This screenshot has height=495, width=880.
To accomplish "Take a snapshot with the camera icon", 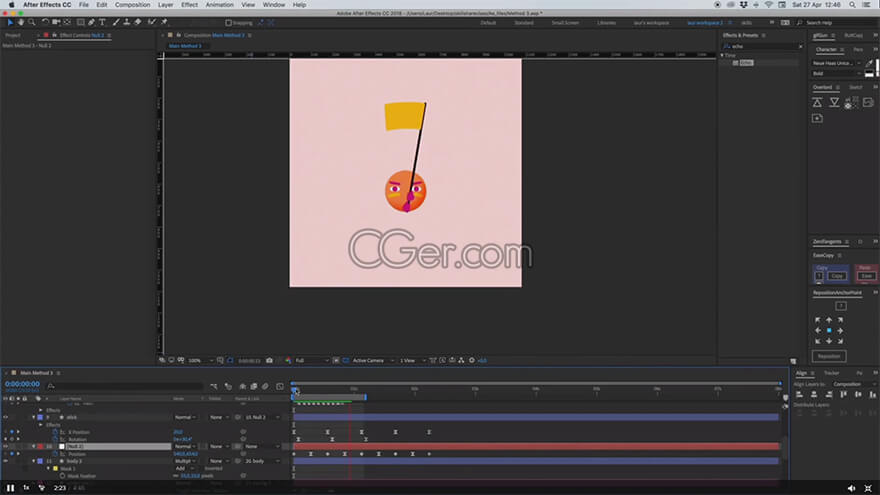I will (x=269, y=360).
